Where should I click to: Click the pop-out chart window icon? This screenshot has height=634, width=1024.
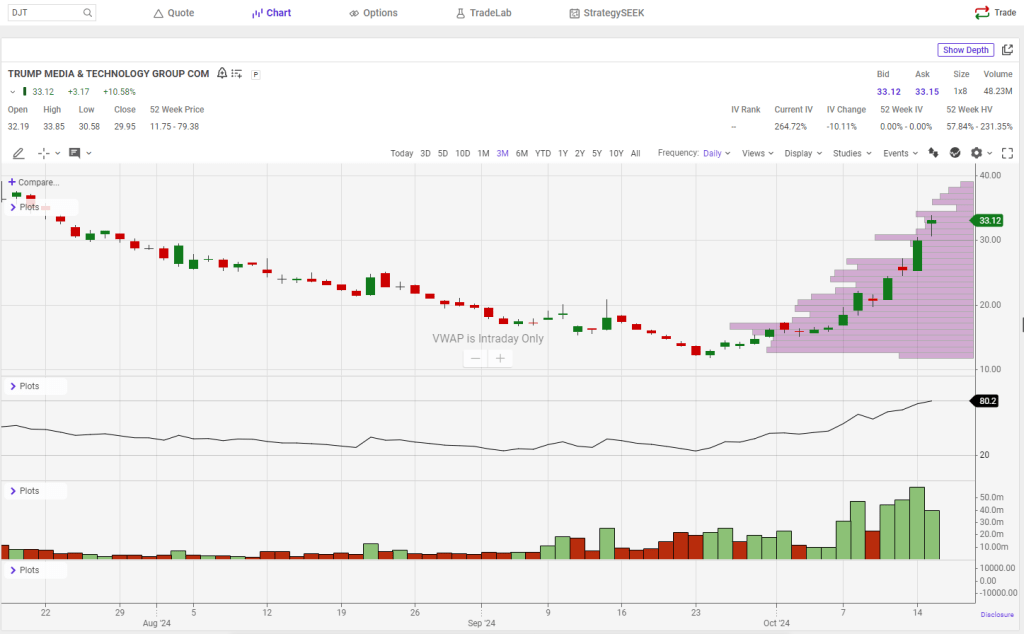click(1007, 50)
